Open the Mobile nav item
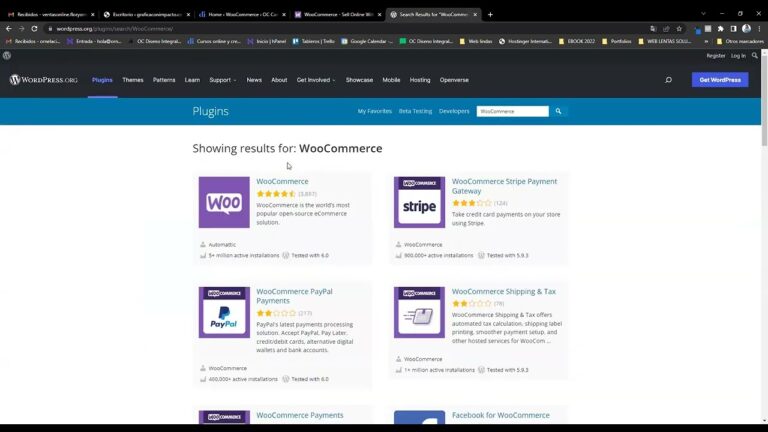The image size is (768, 432). point(391,80)
